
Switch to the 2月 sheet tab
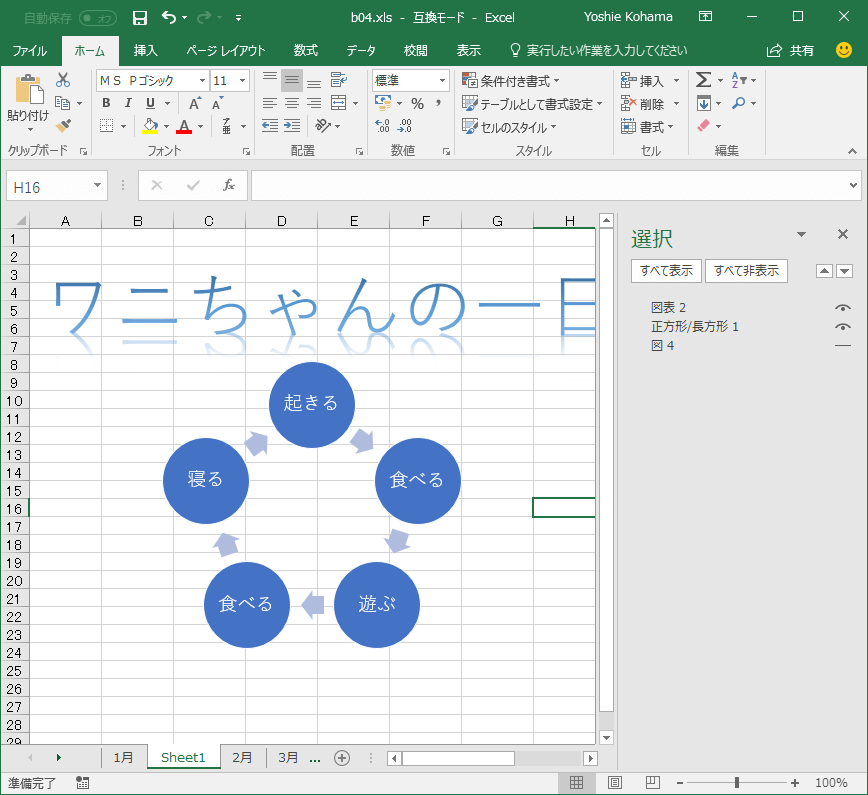242,757
